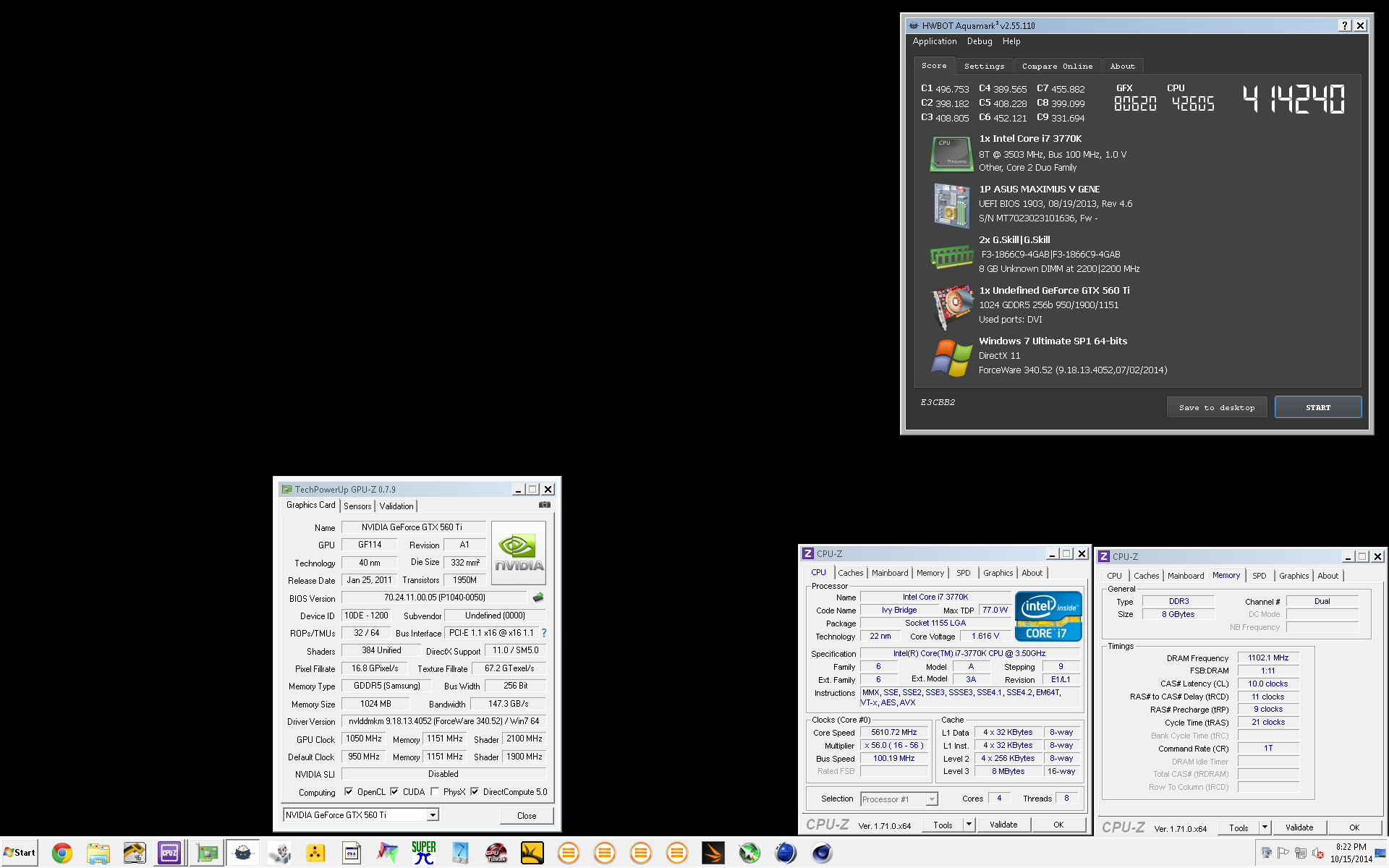Click the screen capture tray icon
Screen dimensions: 1389x868
pos(1266,853)
